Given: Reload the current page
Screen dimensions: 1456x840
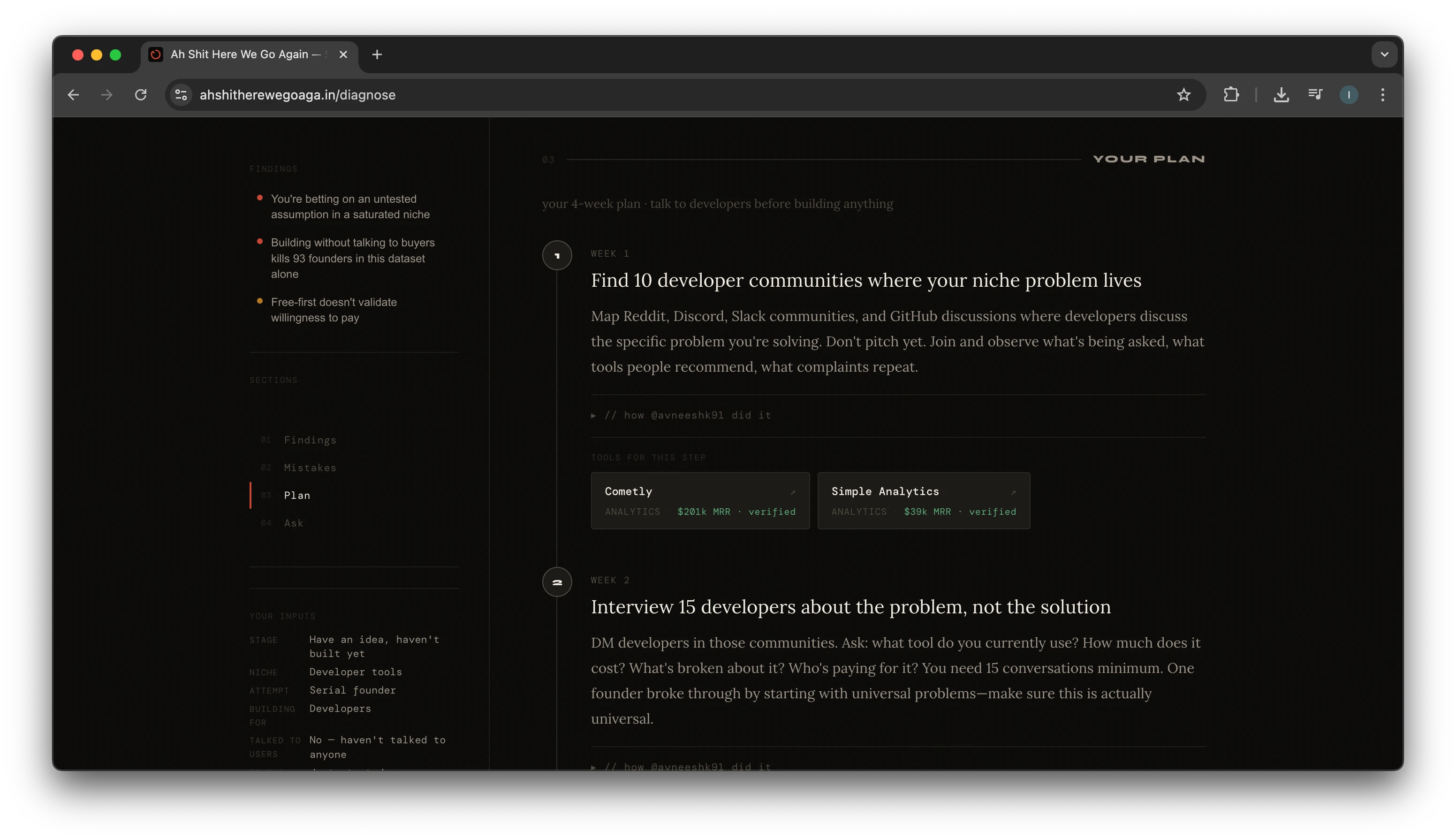Looking at the screenshot, I should pyautogui.click(x=141, y=95).
